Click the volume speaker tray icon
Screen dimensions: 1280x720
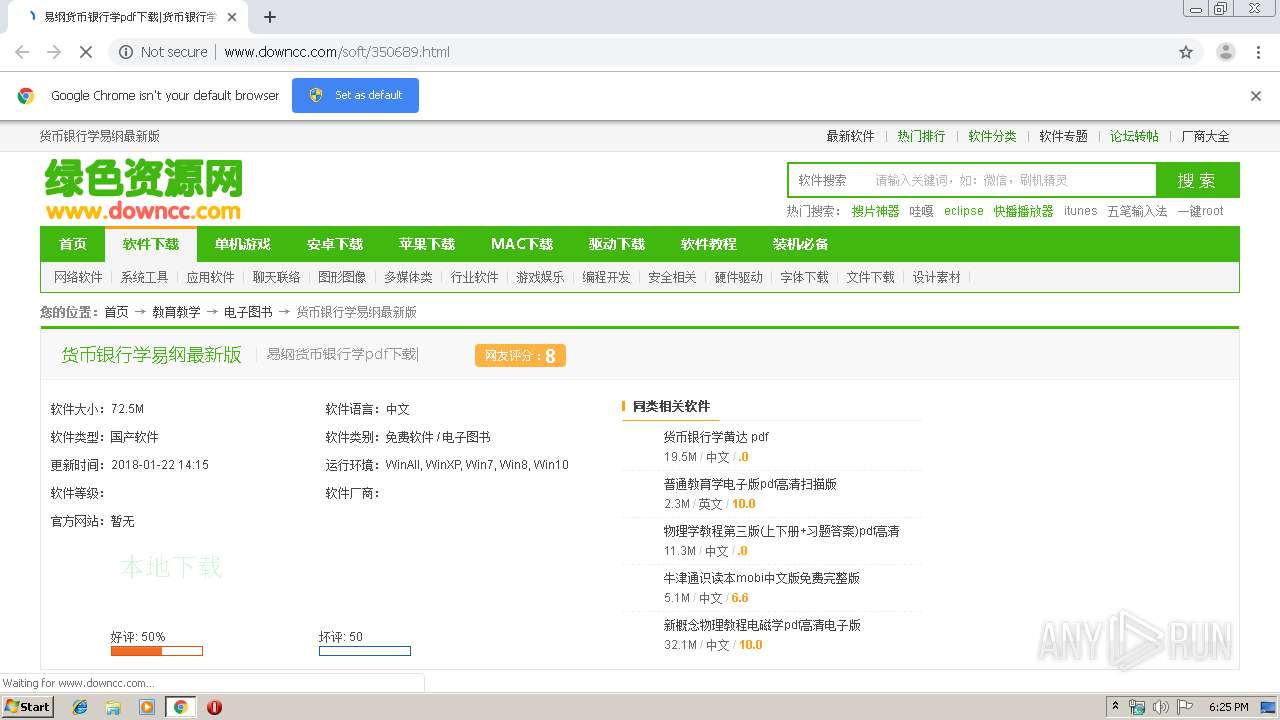point(1161,707)
